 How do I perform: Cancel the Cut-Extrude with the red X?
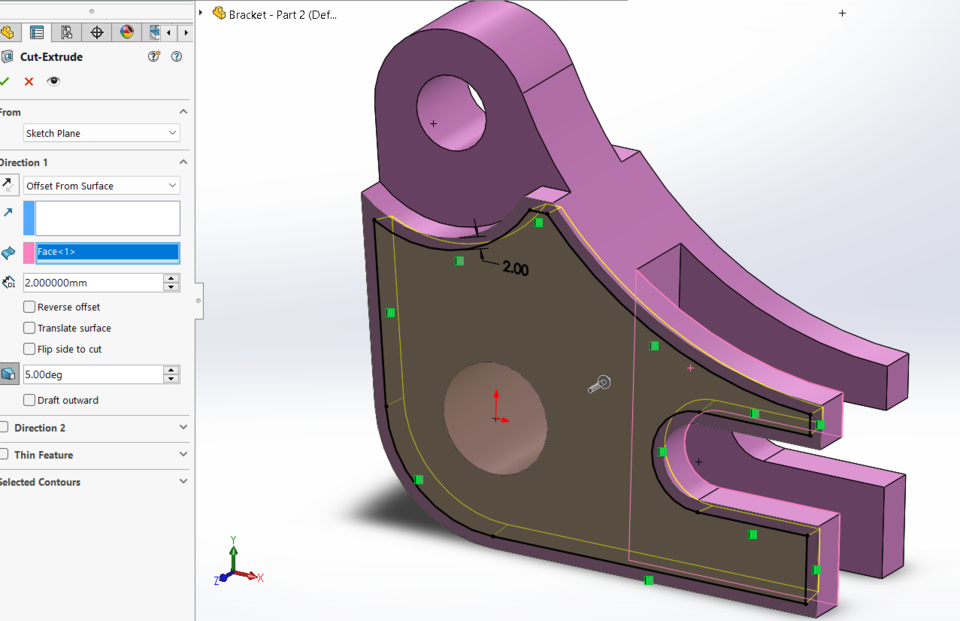pos(28,81)
